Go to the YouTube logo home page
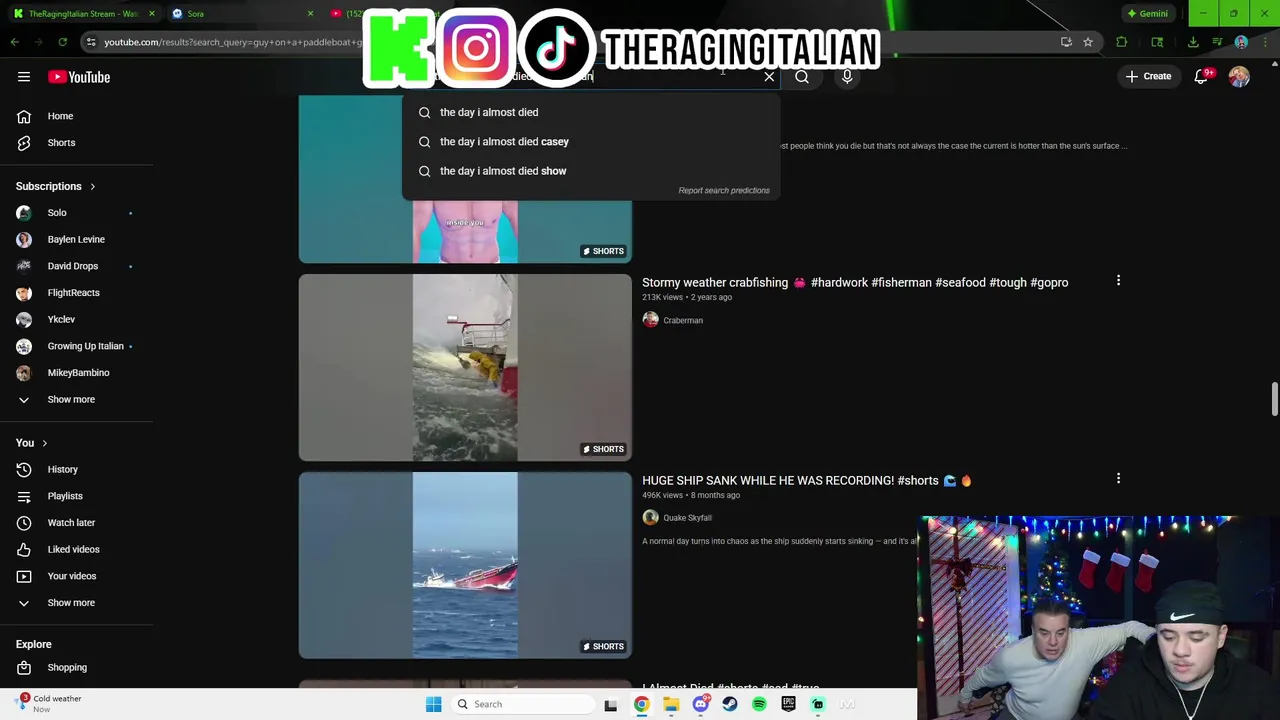 (78, 77)
